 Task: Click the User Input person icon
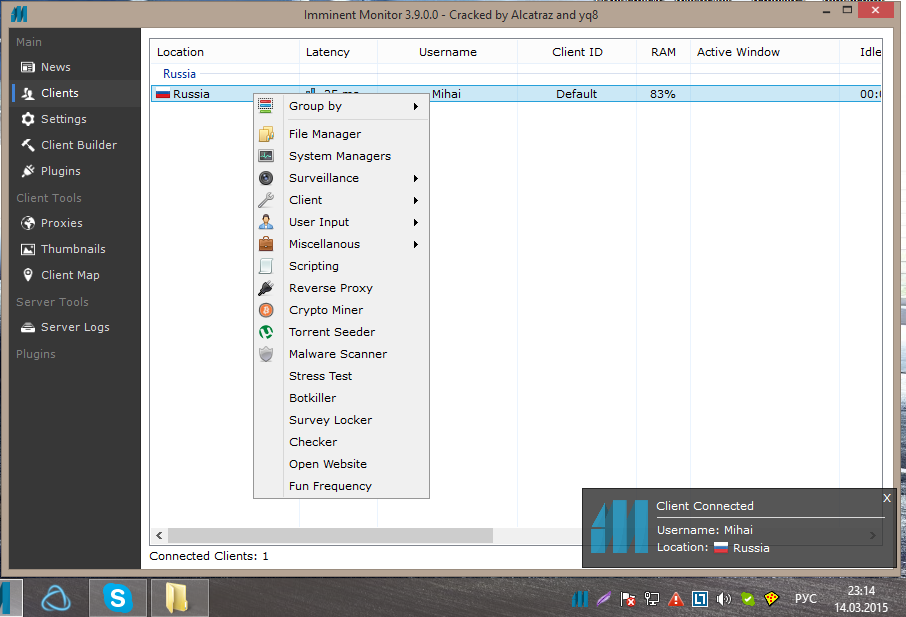[x=266, y=222]
